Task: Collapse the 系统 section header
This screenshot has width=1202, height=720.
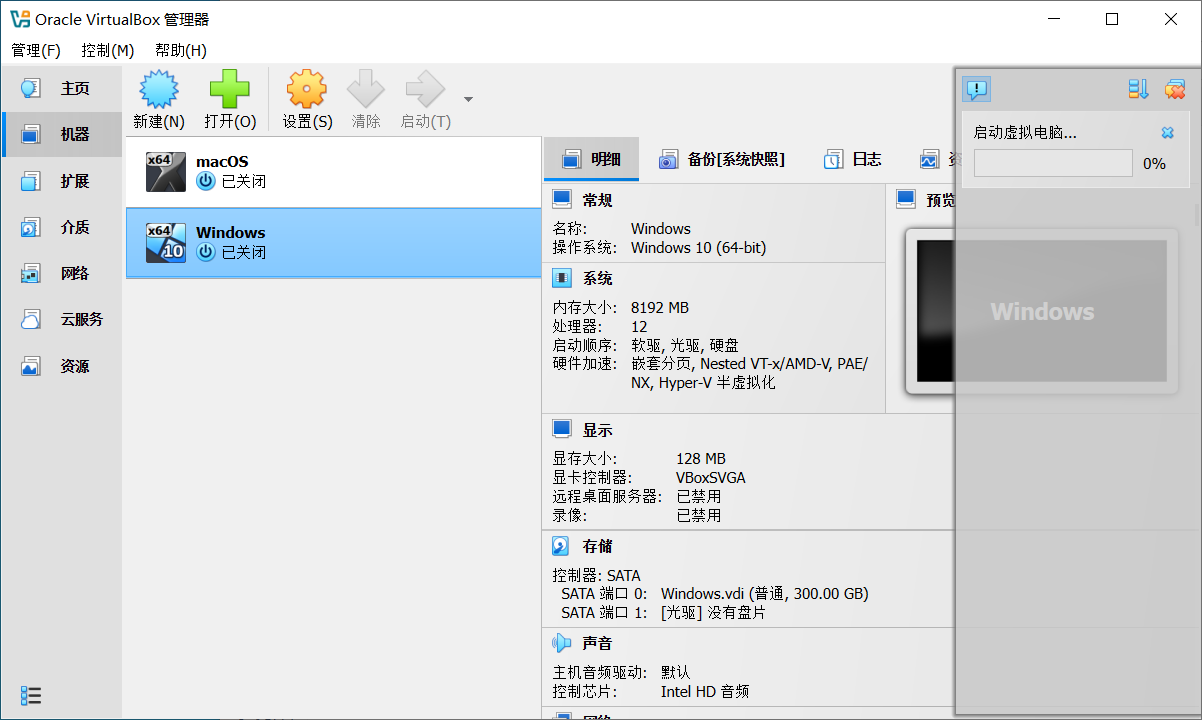Action: tap(597, 278)
